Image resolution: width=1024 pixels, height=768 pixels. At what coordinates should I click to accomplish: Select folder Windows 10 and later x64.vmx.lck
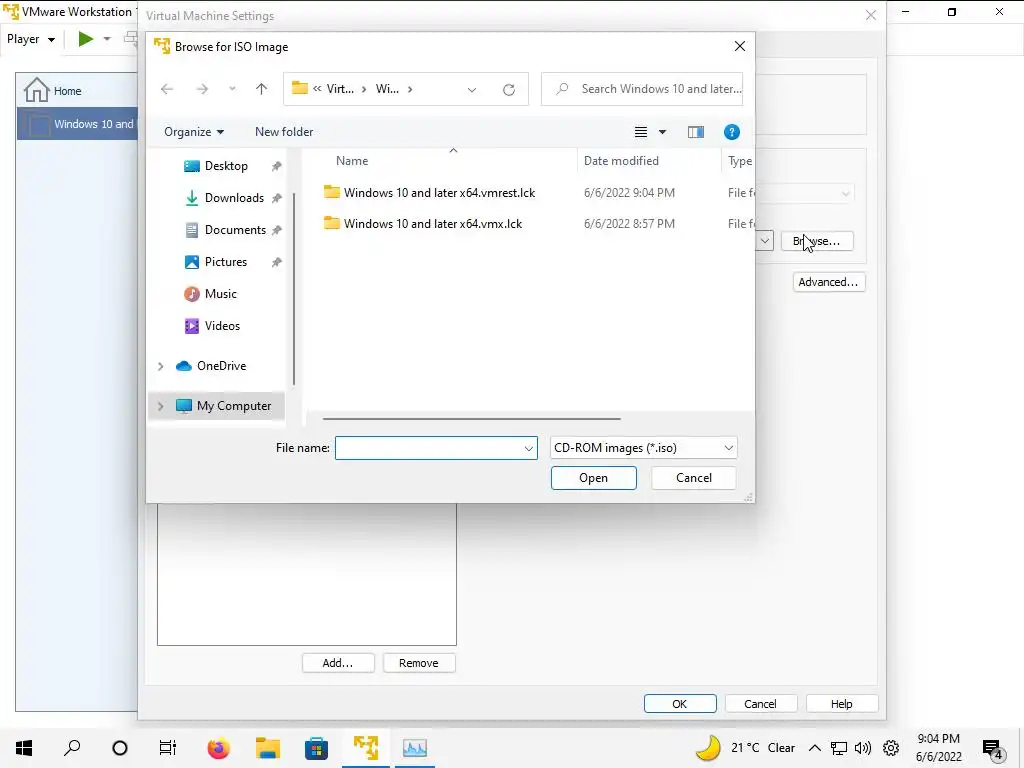coord(433,223)
